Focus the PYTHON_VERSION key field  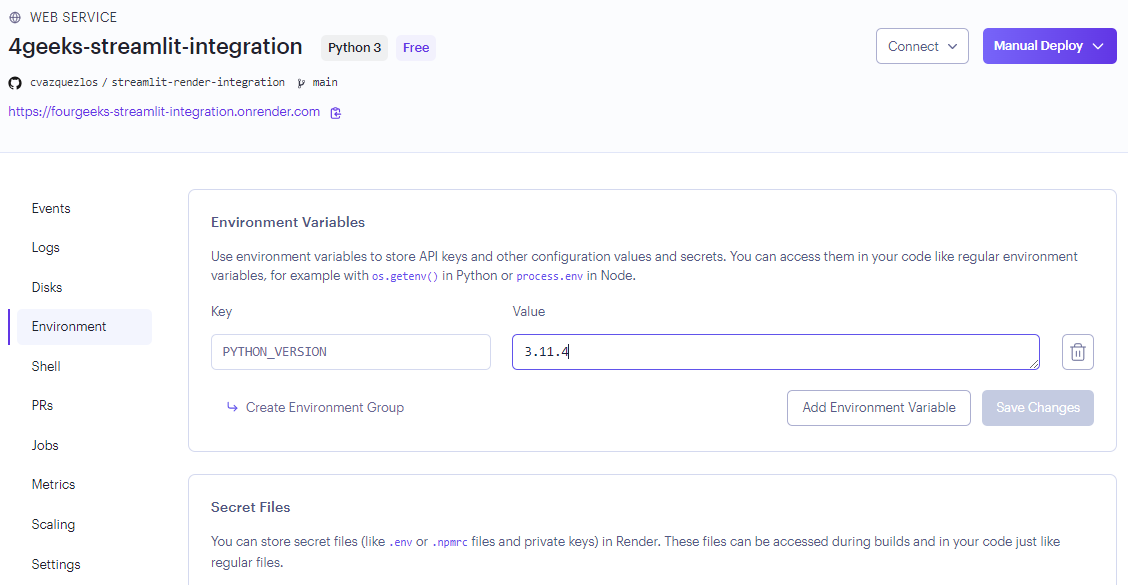(350, 352)
